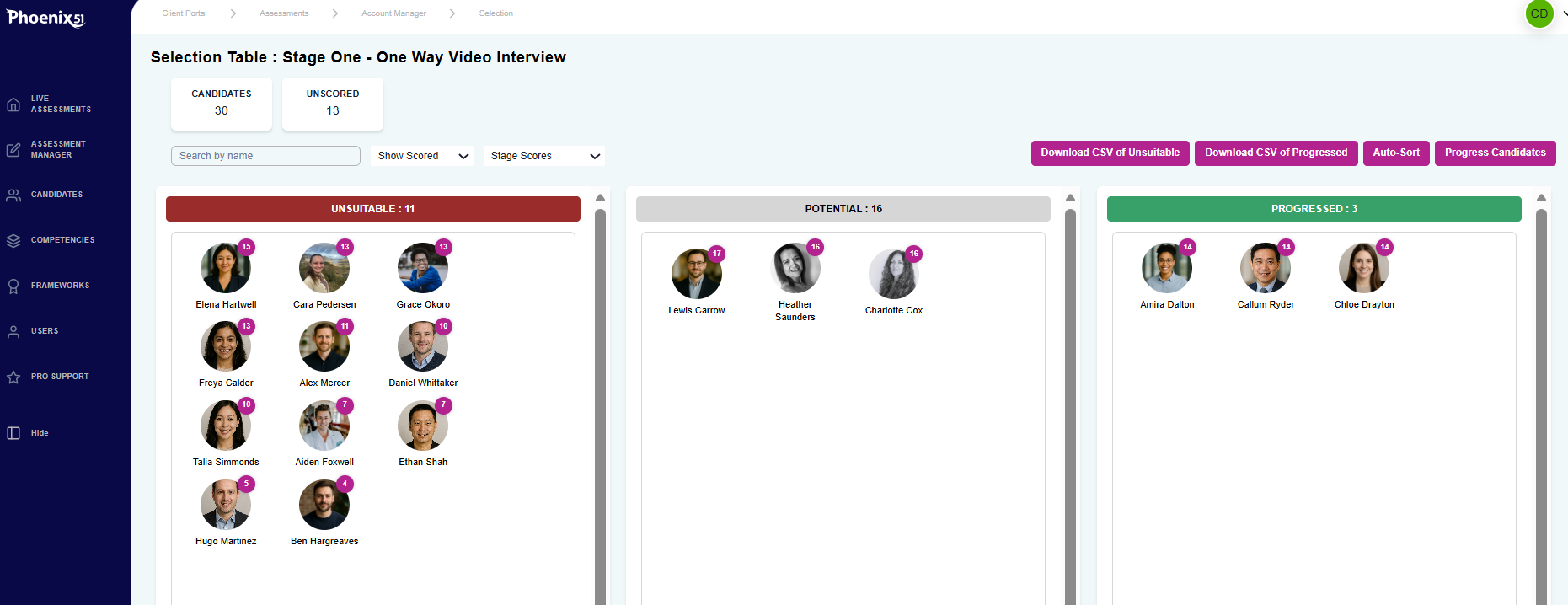Click Callum Ryder's candidate photo

click(1266, 268)
